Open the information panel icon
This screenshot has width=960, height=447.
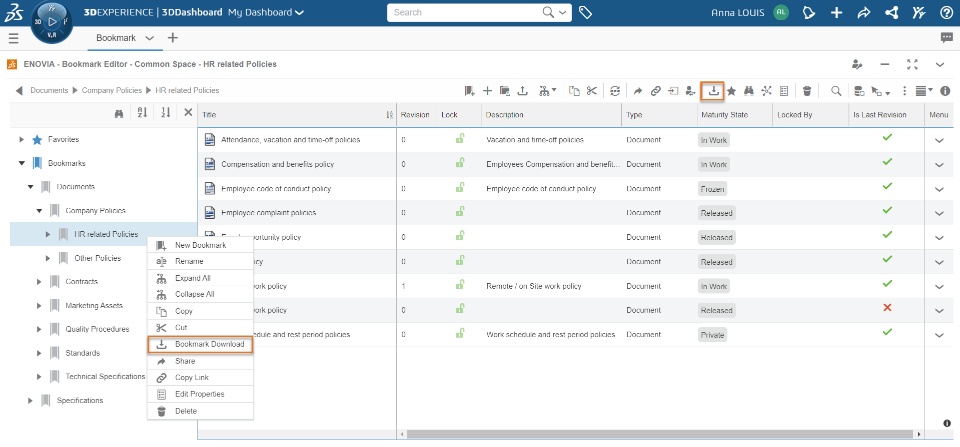coord(945,91)
